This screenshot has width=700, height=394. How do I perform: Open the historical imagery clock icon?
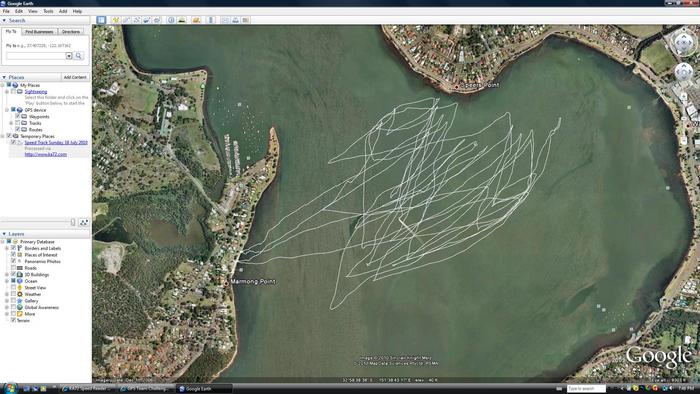[x=171, y=20]
